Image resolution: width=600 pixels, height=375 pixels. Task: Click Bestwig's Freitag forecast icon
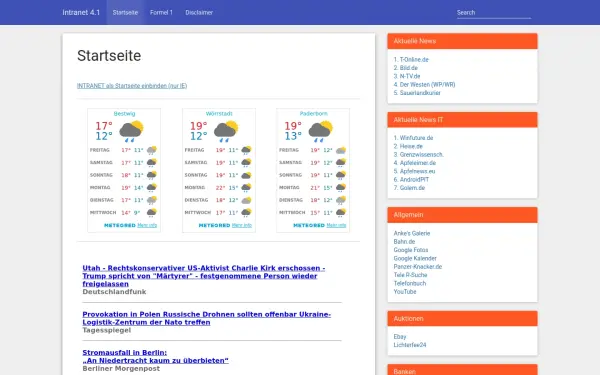pyautogui.click(x=152, y=150)
